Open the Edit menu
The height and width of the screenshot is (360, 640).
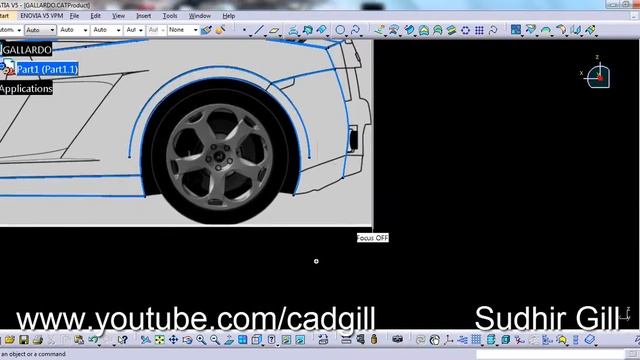[x=96, y=16]
